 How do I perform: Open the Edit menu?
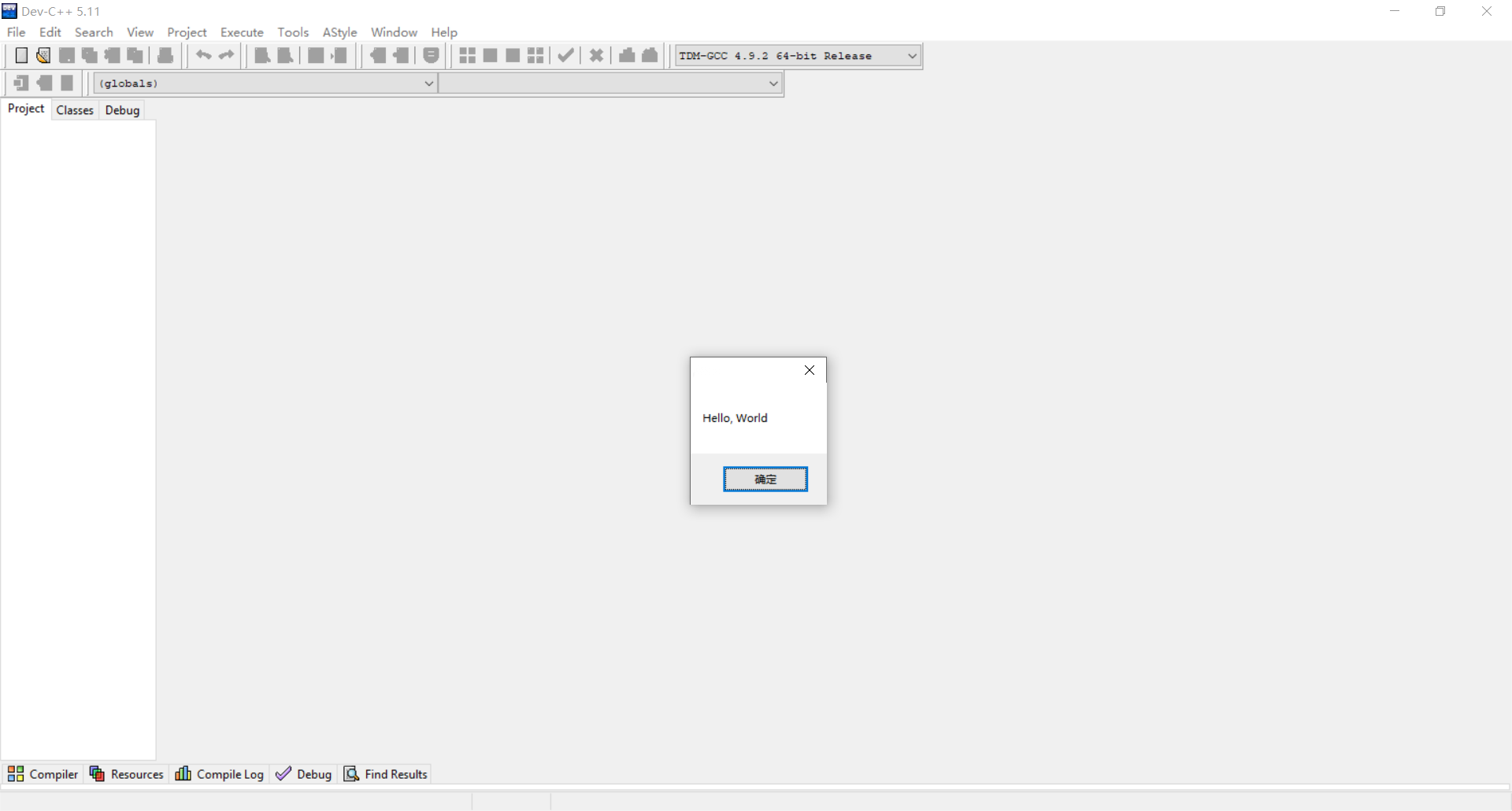(x=50, y=32)
